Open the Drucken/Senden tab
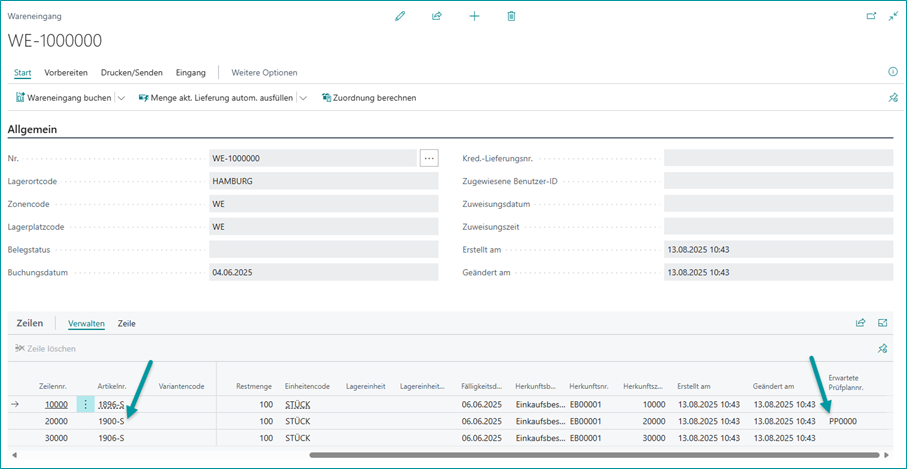 [x=131, y=72]
